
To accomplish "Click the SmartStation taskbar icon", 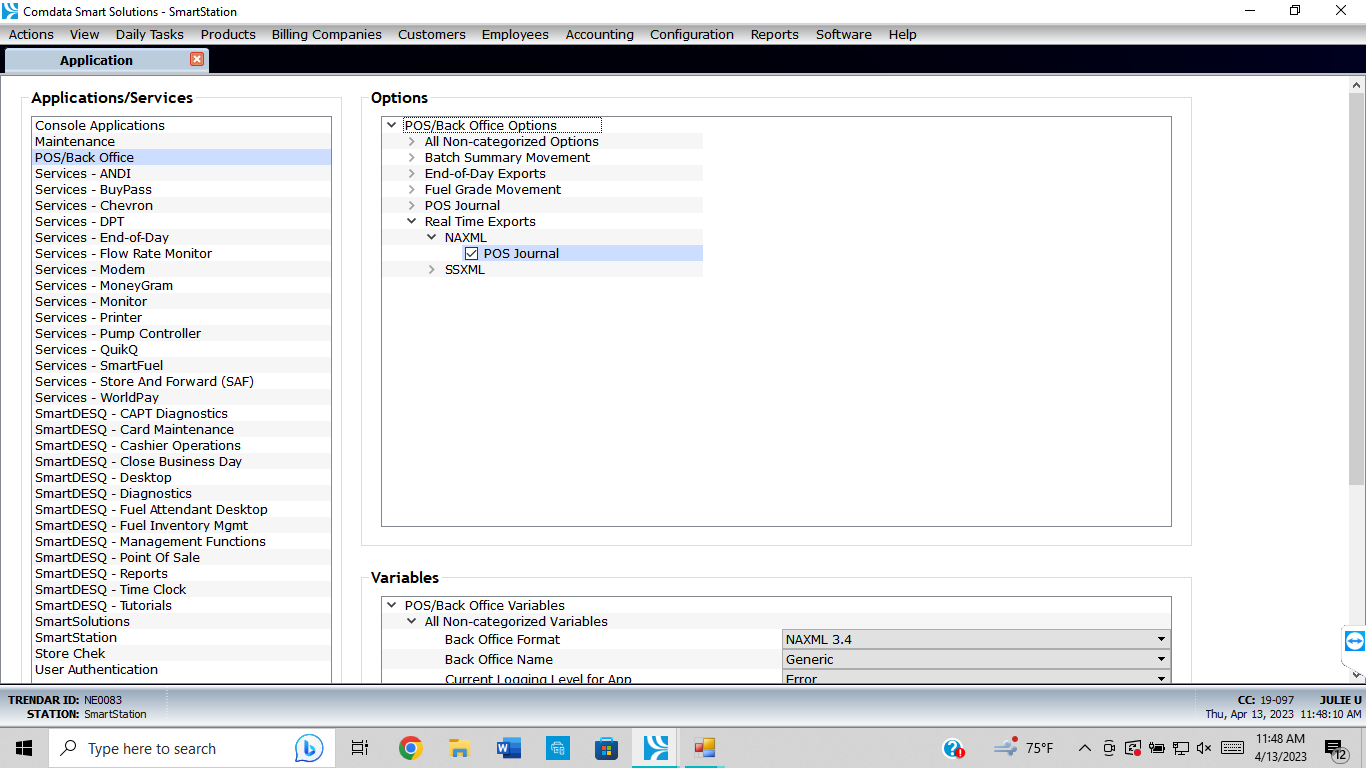I will (656, 748).
